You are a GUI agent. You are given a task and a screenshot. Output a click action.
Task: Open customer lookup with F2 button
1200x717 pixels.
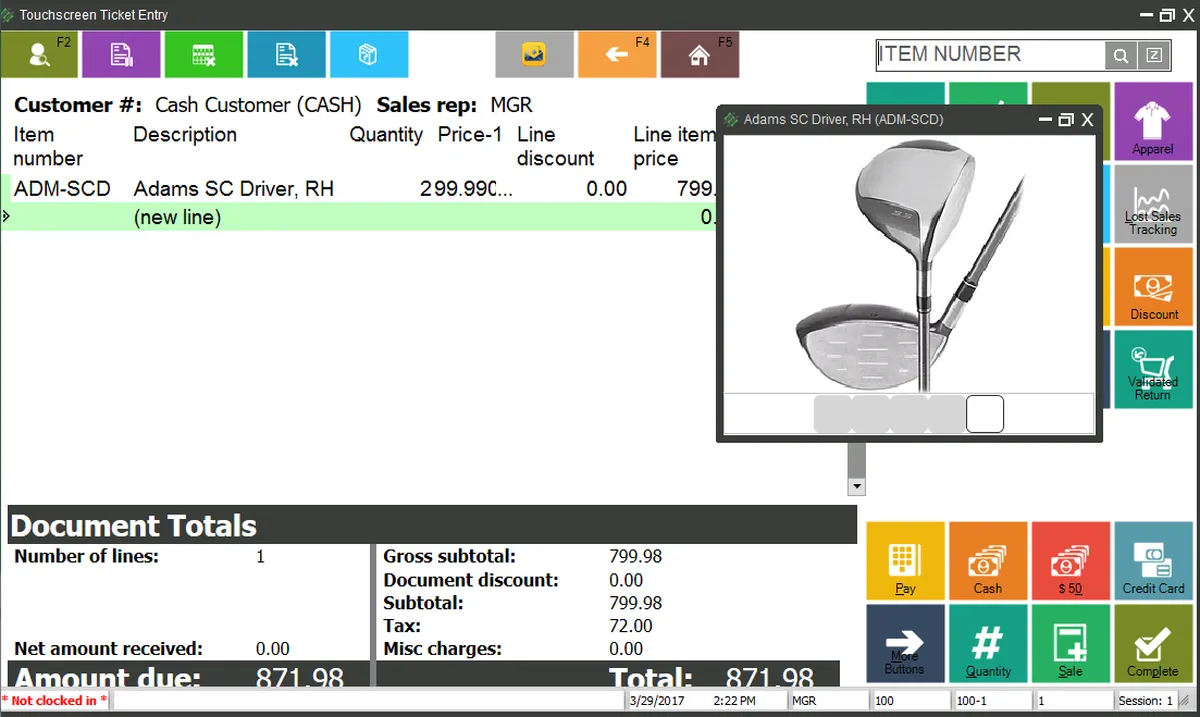(39, 55)
